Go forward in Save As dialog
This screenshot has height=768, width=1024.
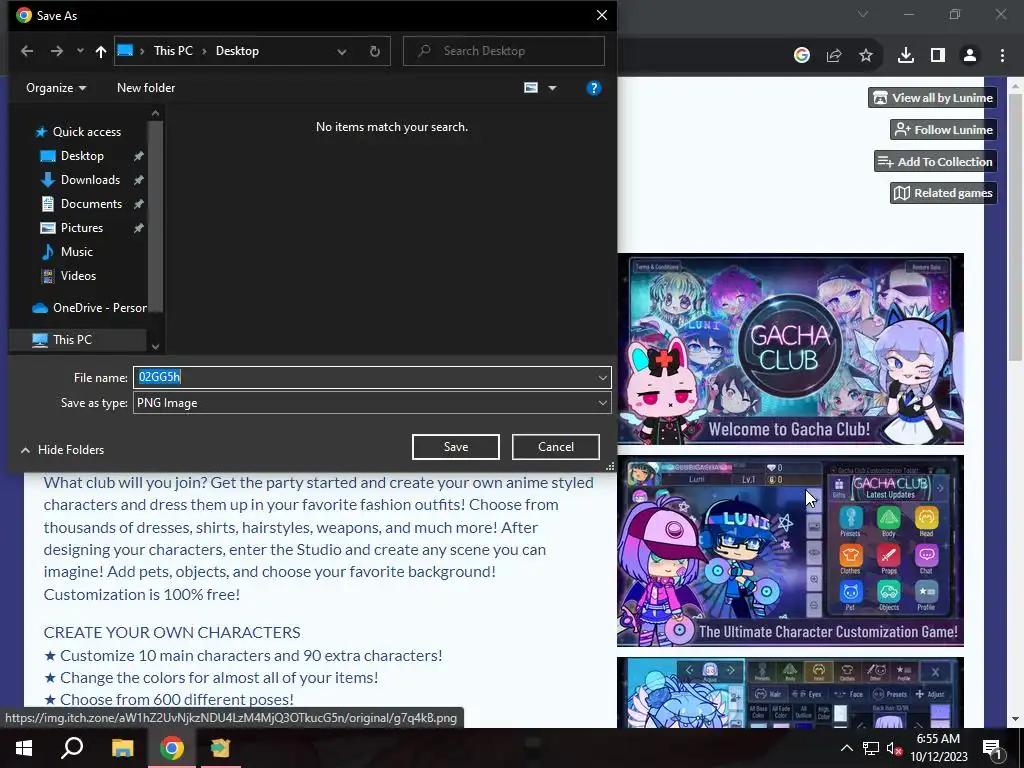click(x=57, y=51)
